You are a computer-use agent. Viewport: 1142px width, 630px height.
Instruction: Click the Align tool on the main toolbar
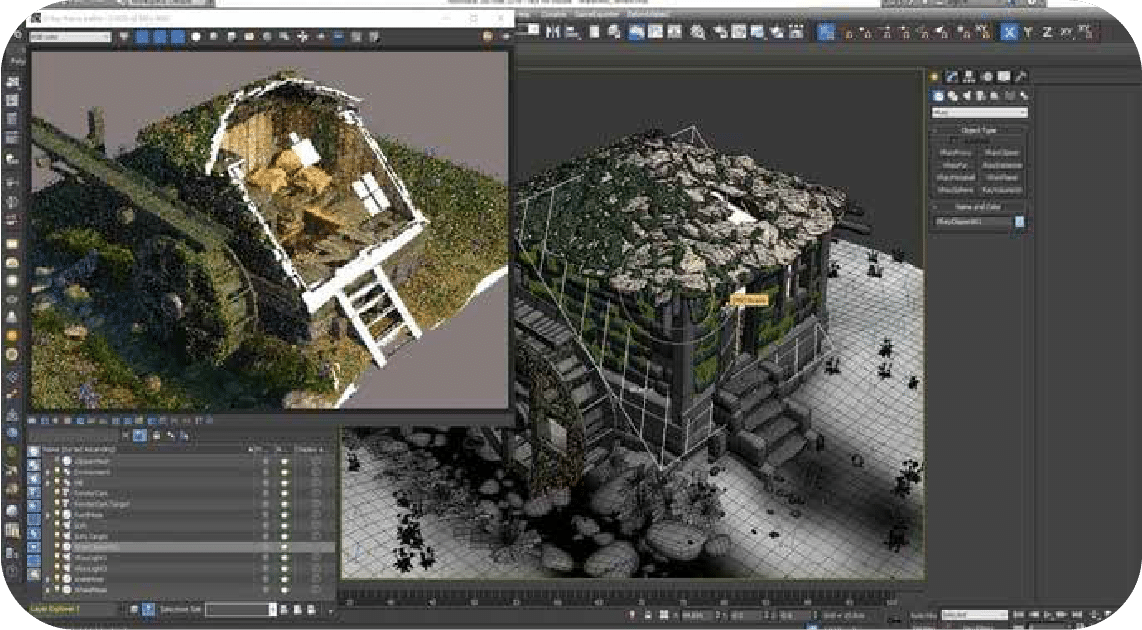pyautogui.click(x=572, y=32)
